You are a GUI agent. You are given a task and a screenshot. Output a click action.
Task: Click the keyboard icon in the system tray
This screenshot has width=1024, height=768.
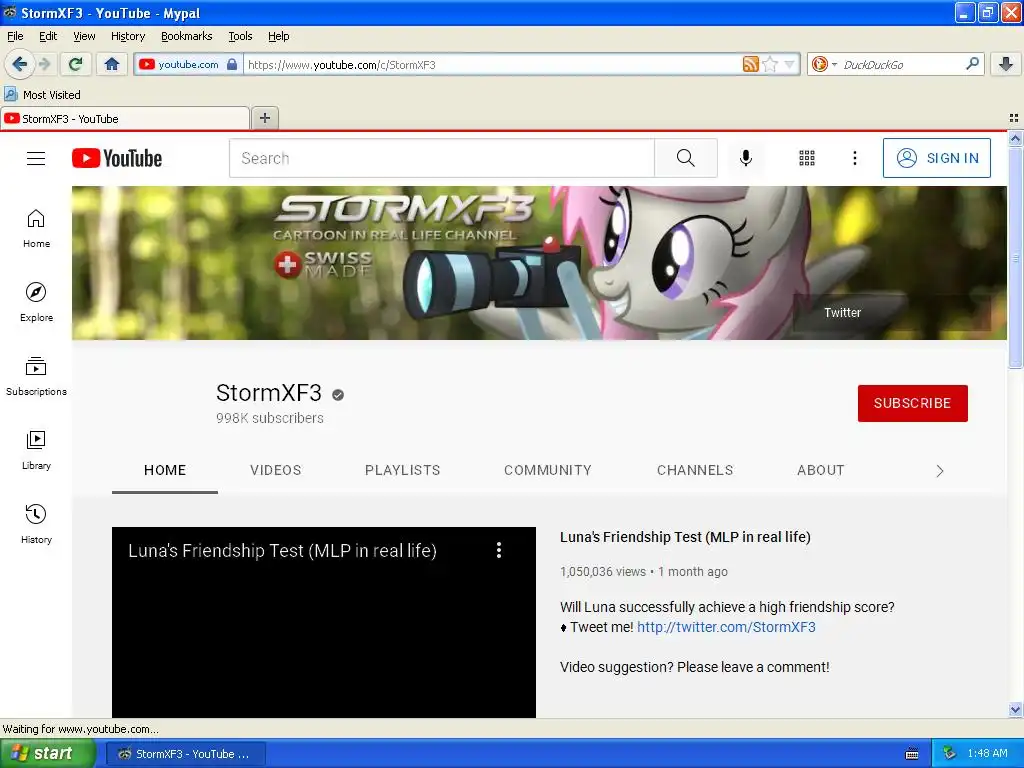pos(912,754)
